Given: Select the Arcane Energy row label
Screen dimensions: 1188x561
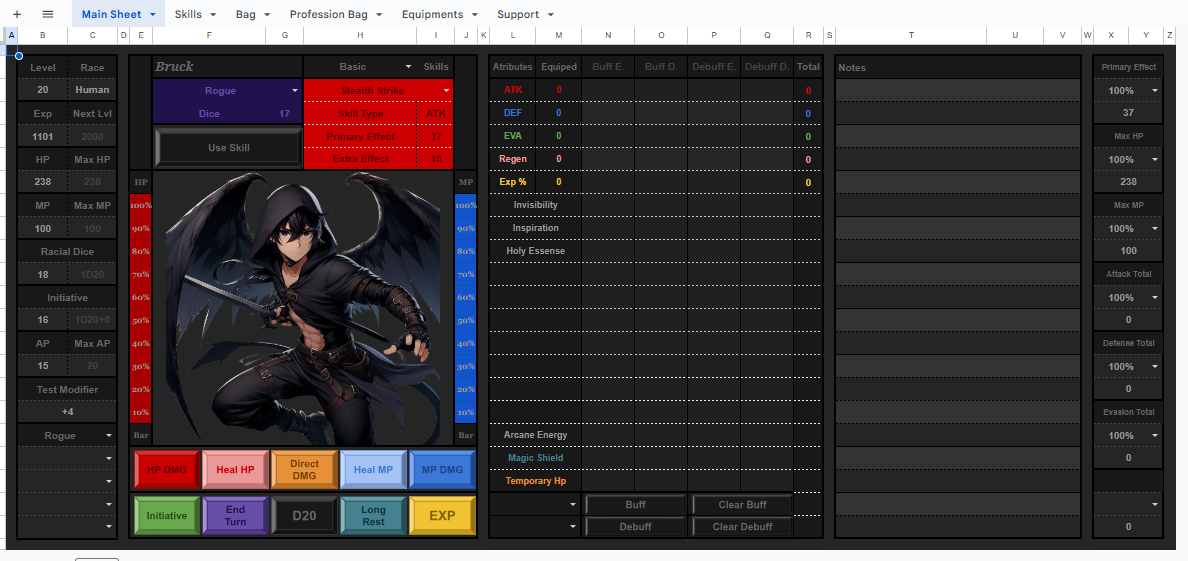Looking at the screenshot, I should click(x=536, y=435).
